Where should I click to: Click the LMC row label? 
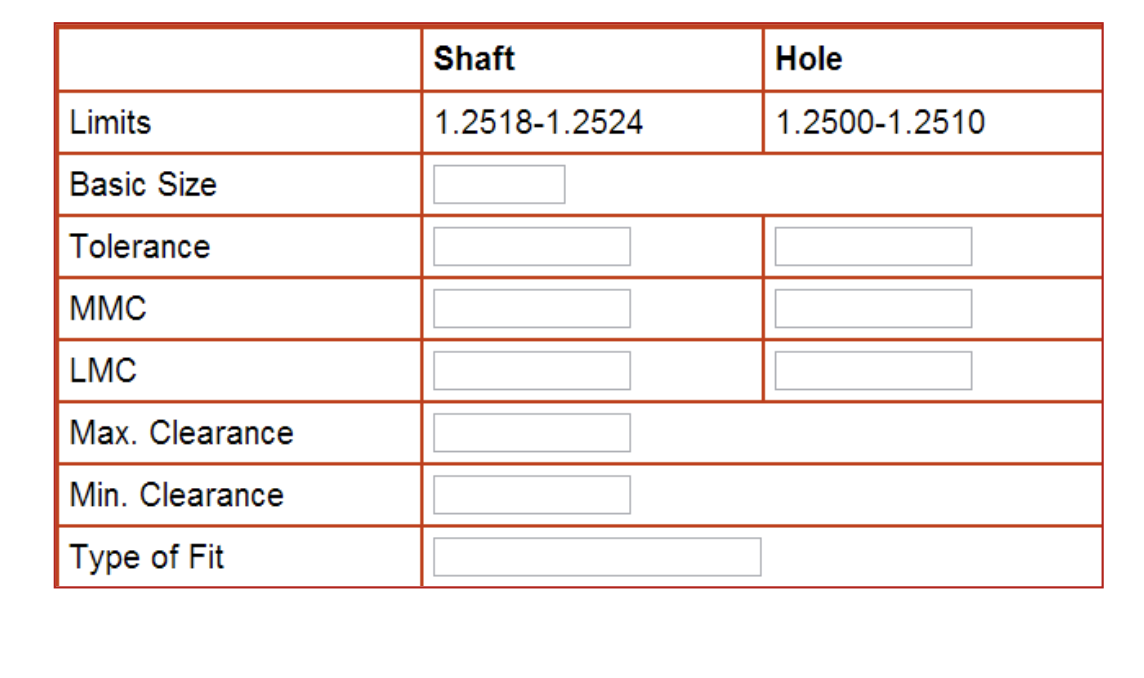click(92, 370)
